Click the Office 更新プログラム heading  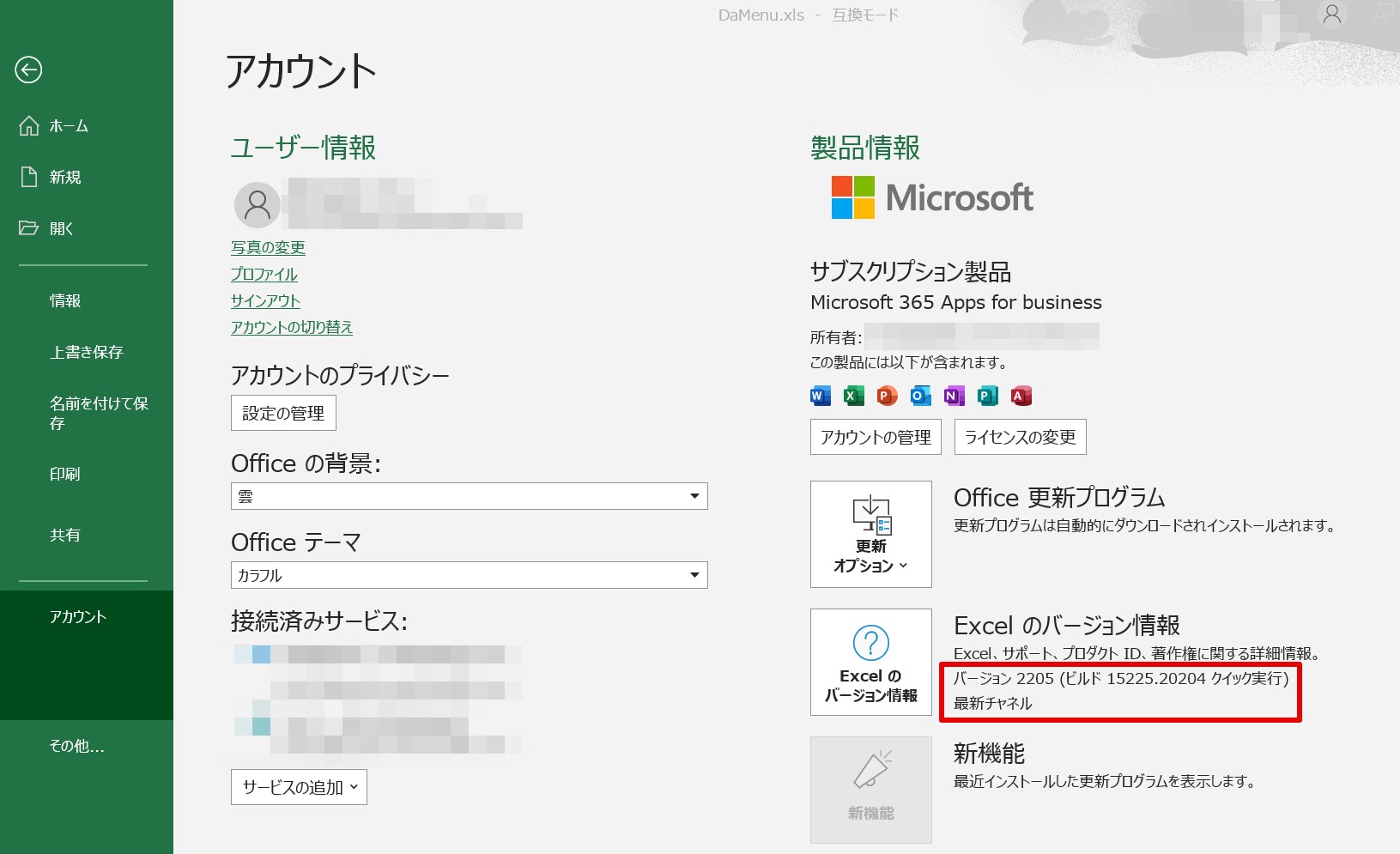(1059, 498)
